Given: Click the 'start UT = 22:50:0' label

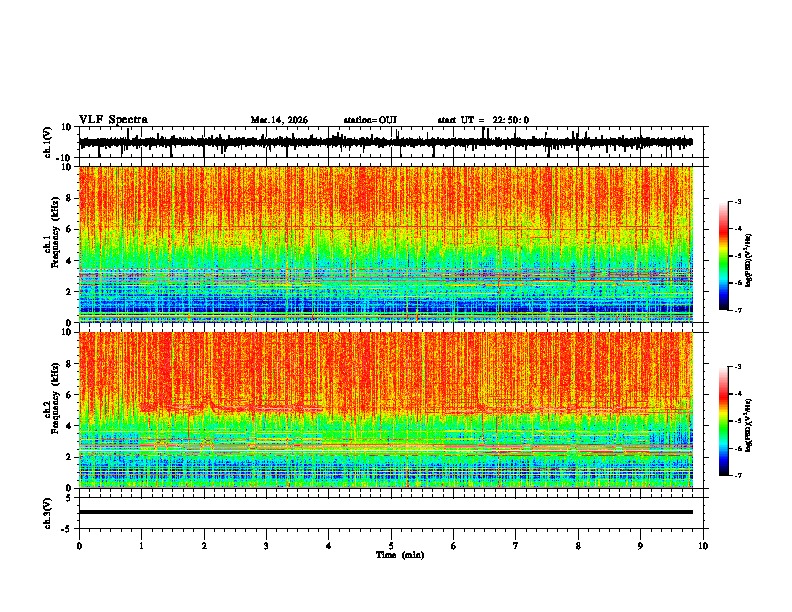Looking at the screenshot, I should pyautogui.click(x=483, y=120).
